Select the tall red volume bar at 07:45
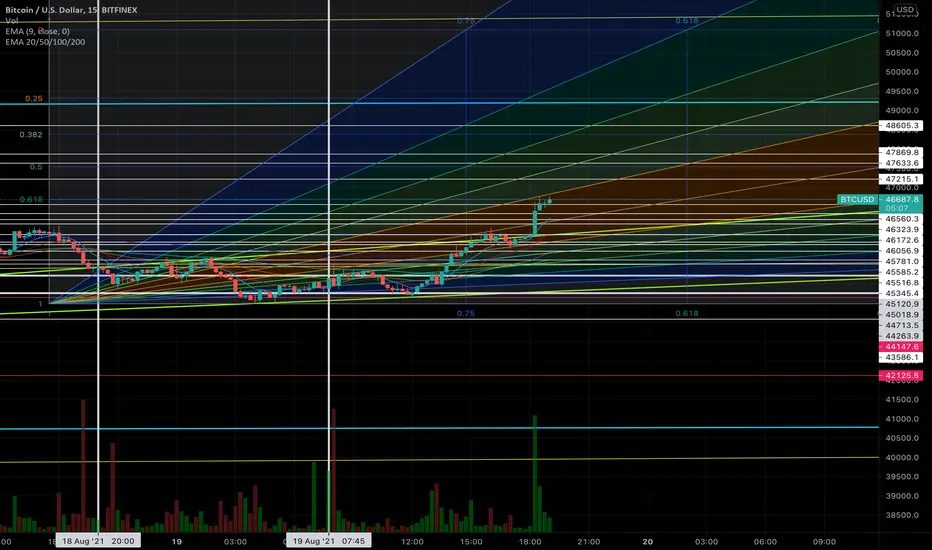The height and width of the screenshot is (550, 932). 333,470
